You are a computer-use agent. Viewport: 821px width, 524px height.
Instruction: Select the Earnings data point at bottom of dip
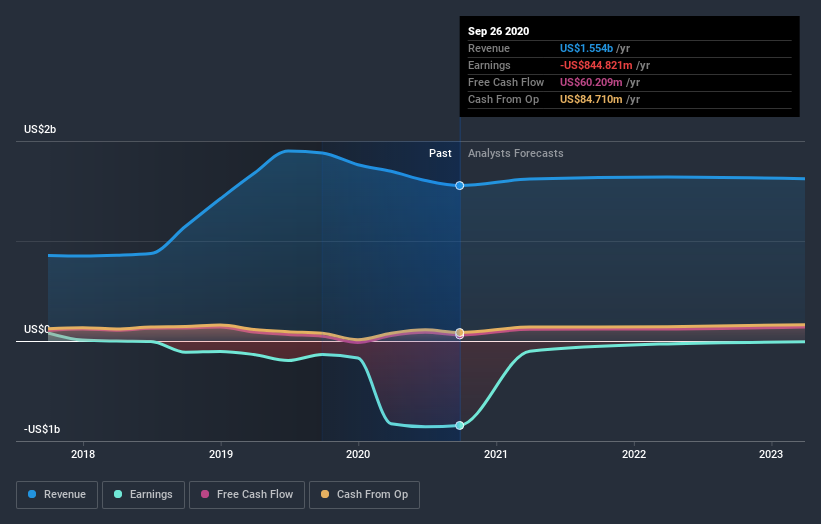(x=460, y=426)
